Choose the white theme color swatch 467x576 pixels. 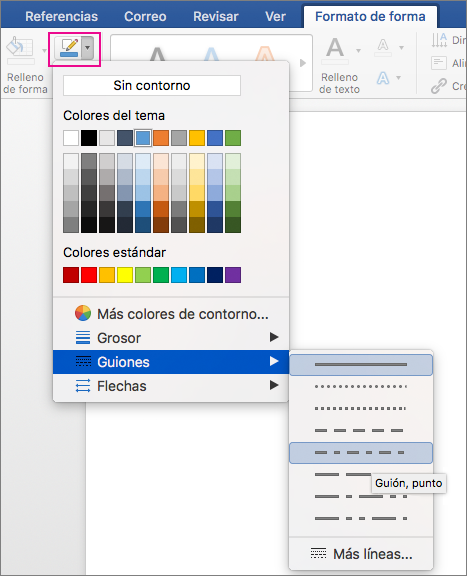point(71,138)
